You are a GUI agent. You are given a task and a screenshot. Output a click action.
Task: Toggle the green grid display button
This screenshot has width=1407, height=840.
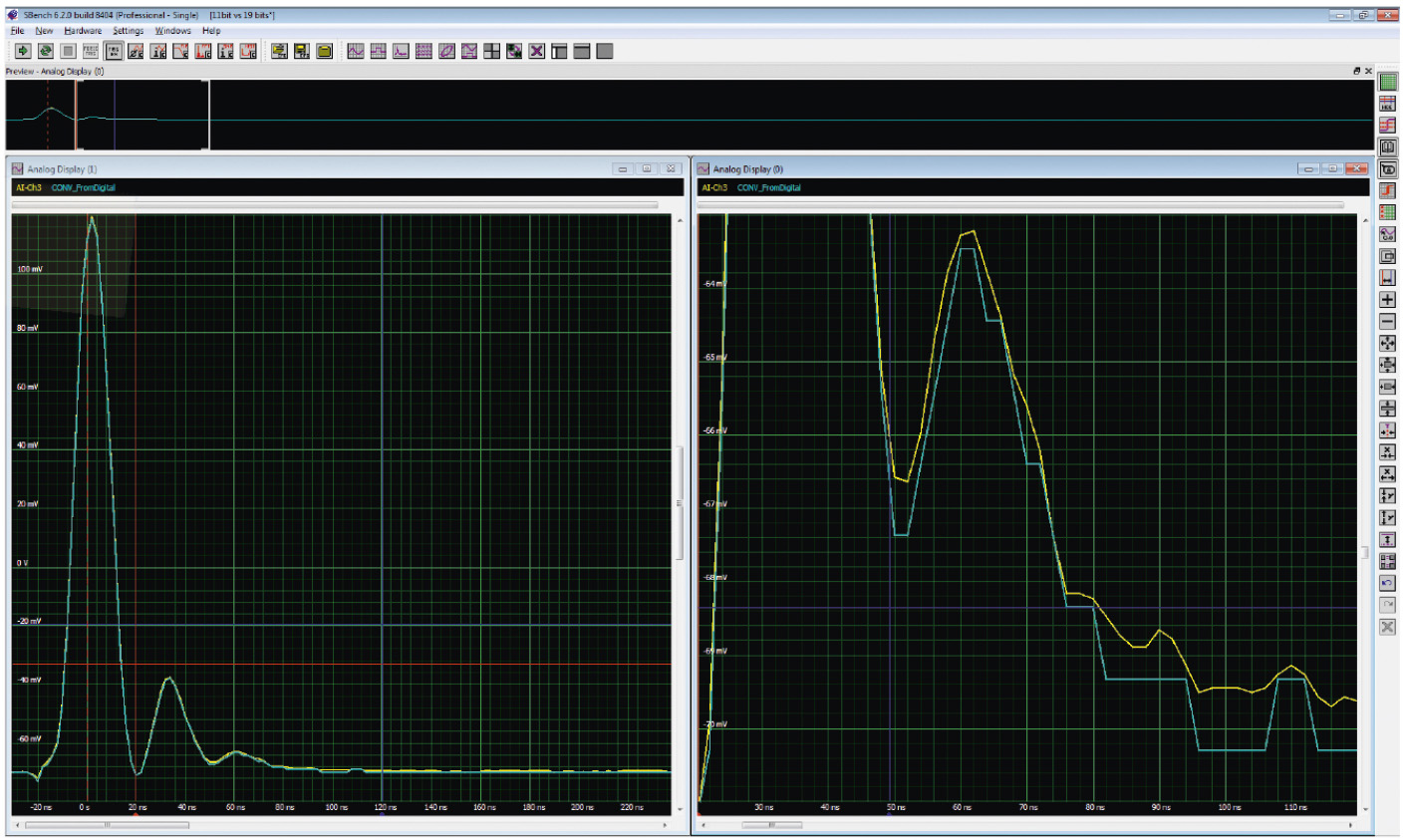1387,83
